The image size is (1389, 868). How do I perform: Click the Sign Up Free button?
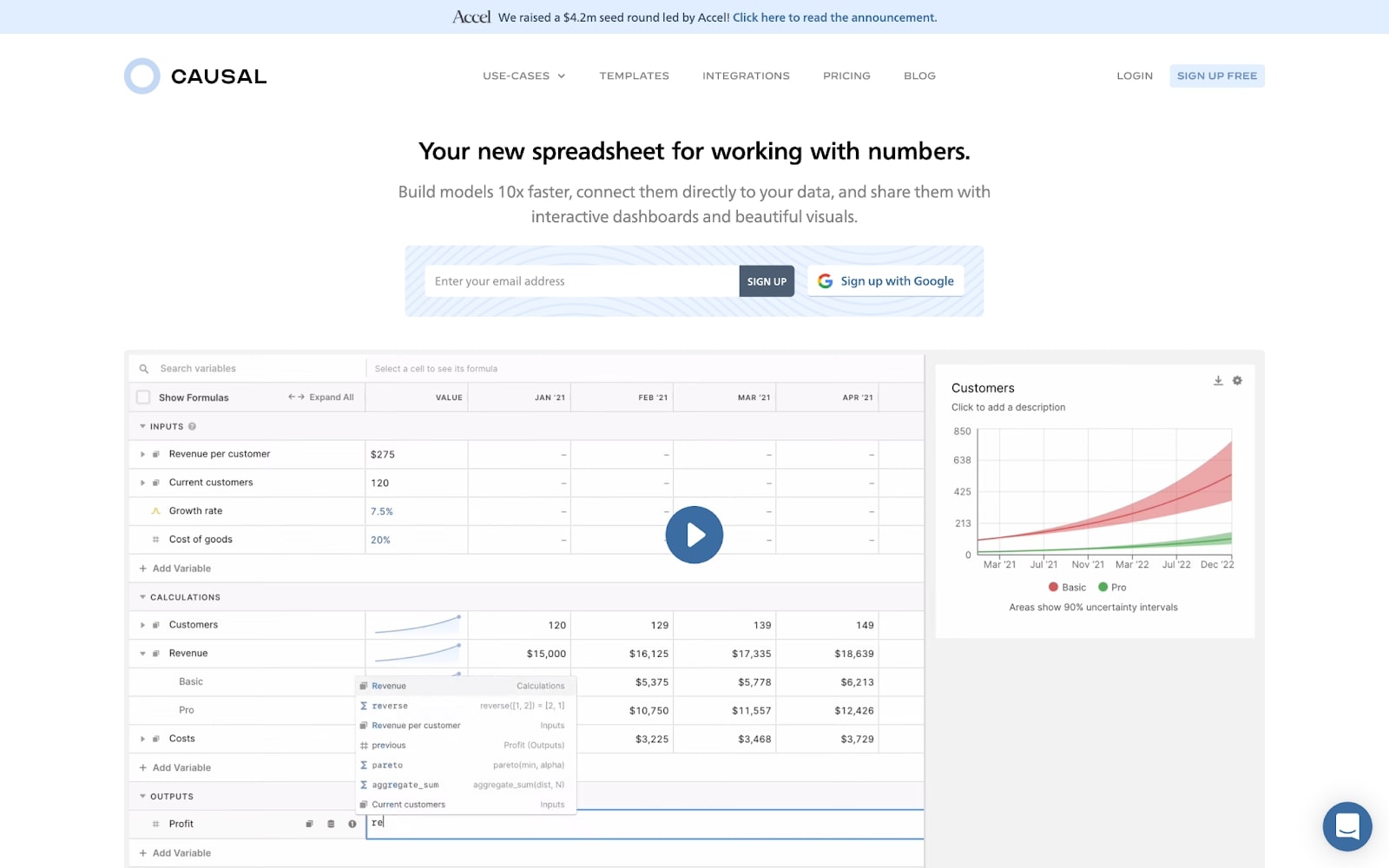point(1217,76)
